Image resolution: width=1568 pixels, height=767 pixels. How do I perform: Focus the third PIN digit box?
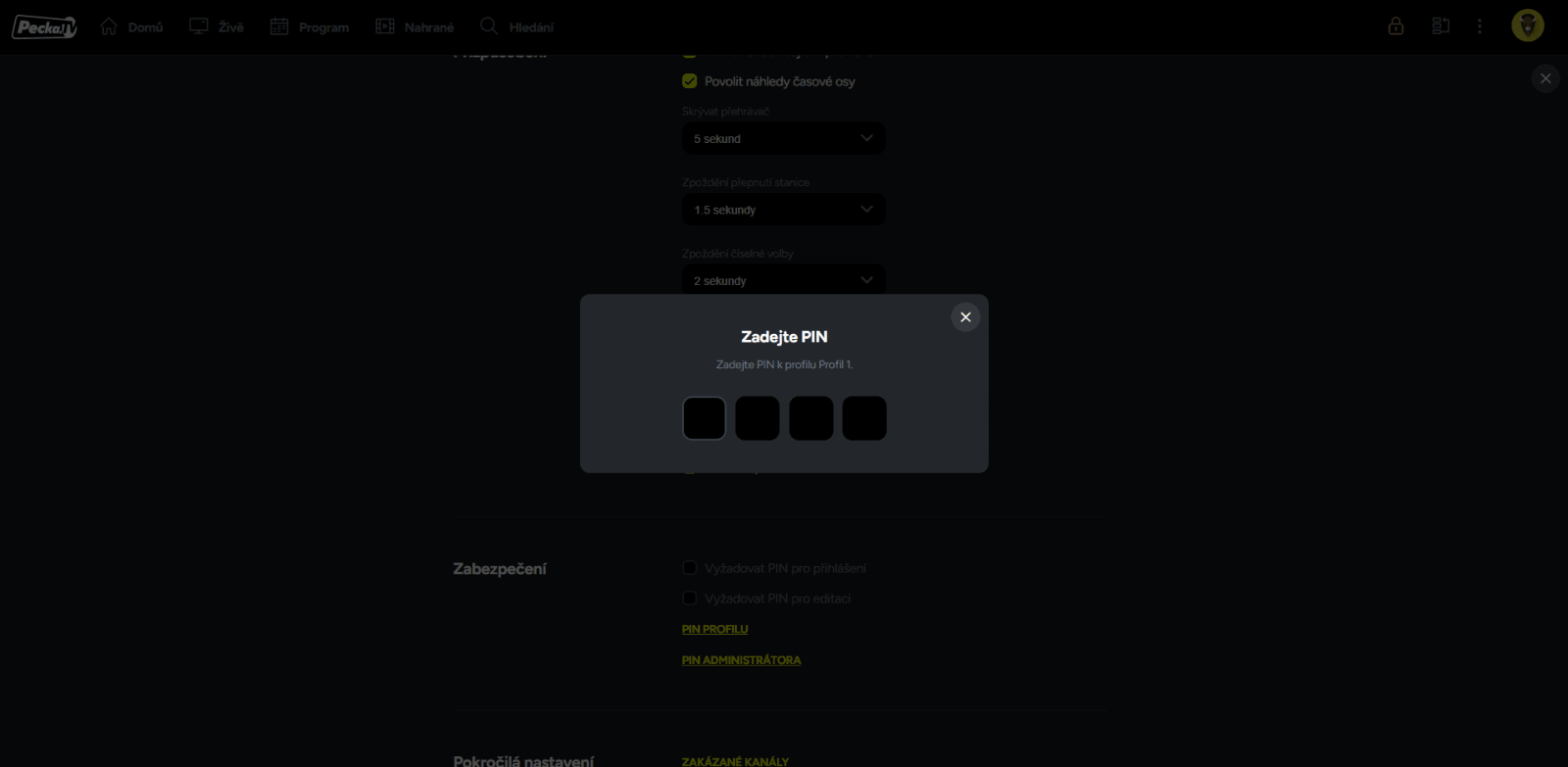[811, 418]
